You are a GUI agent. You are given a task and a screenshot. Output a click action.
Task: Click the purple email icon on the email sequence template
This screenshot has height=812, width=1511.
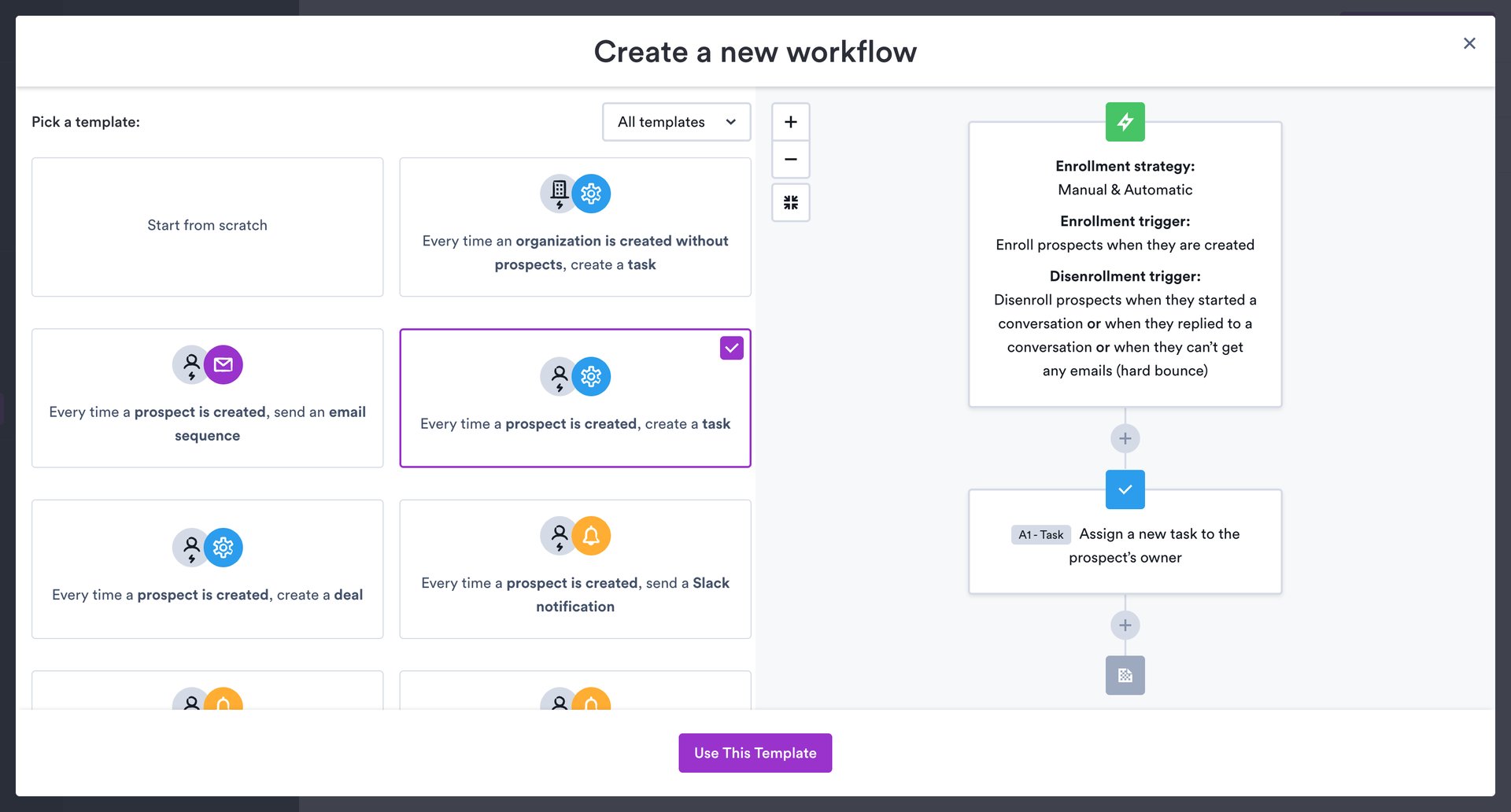[x=224, y=364]
